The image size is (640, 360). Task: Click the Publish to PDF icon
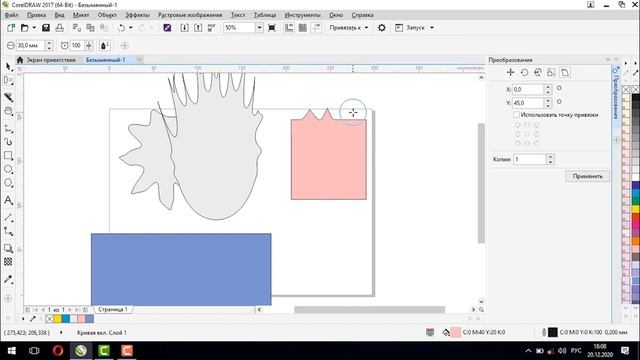click(x=211, y=28)
